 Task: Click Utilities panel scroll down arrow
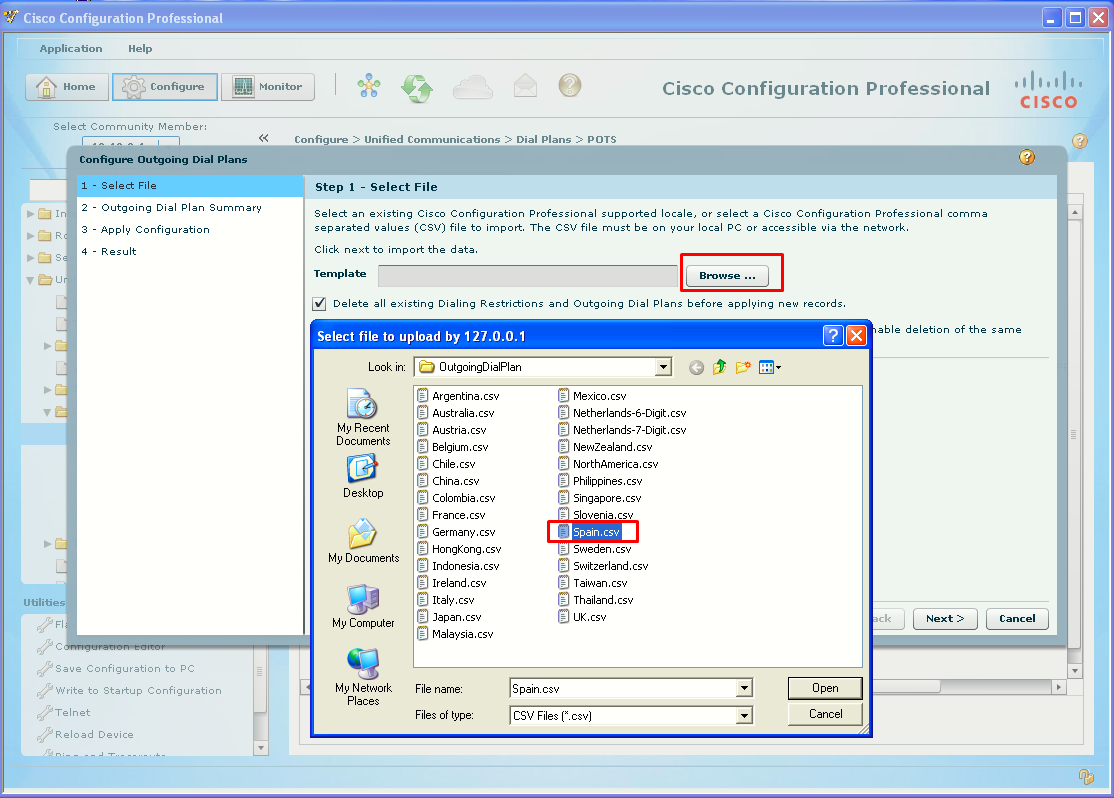(260, 748)
